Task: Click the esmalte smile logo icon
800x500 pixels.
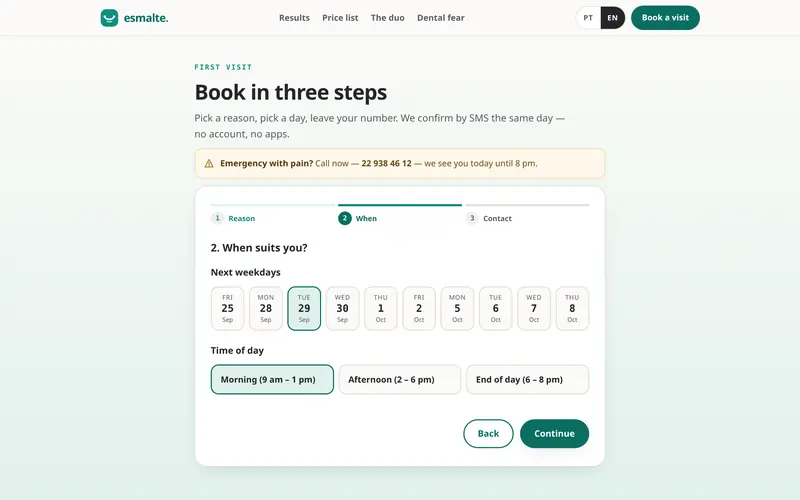Action: pos(109,18)
